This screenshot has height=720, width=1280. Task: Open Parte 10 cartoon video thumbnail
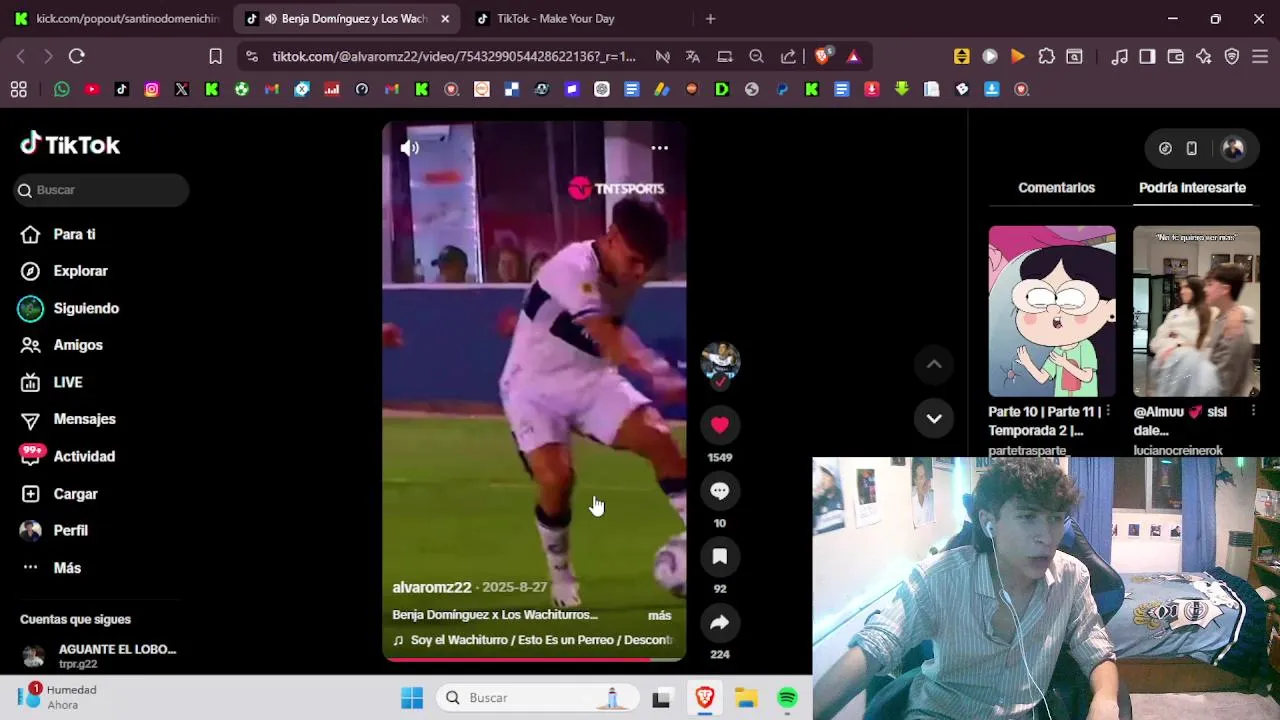pyautogui.click(x=1052, y=311)
